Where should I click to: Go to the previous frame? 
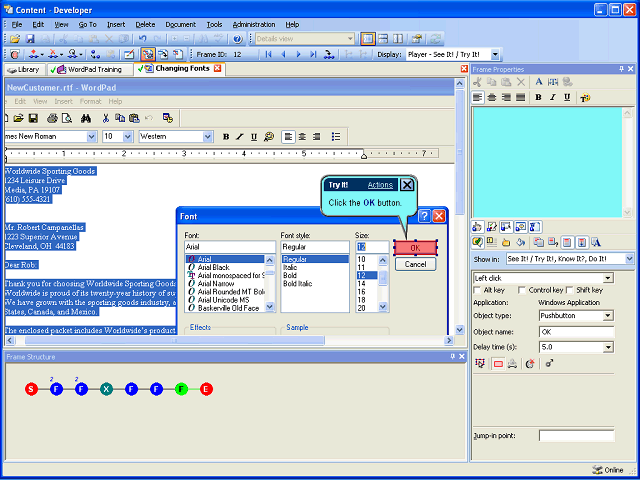[283, 54]
